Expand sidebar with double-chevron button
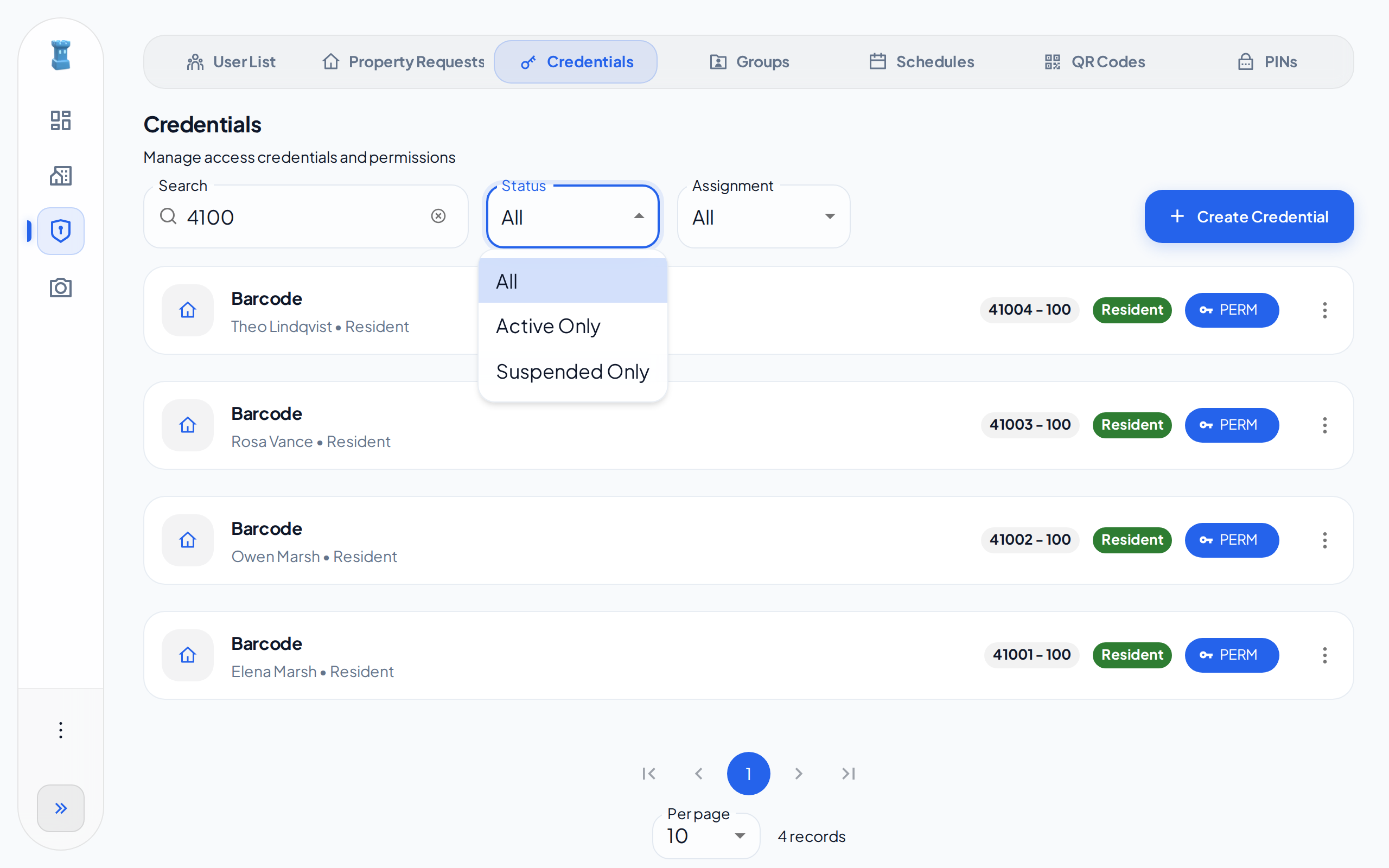1389x868 pixels. tap(61, 808)
